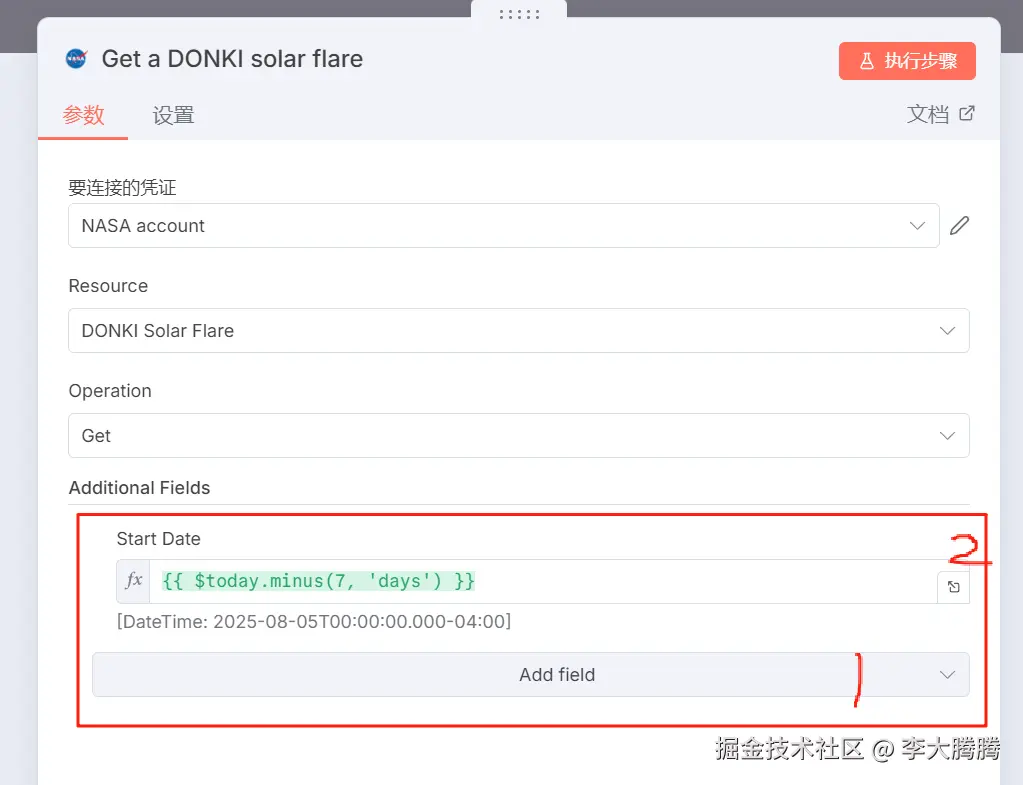The width and height of the screenshot is (1023, 785).
Task: Click the DateTime result preview text
Action: click(x=314, y=621)
